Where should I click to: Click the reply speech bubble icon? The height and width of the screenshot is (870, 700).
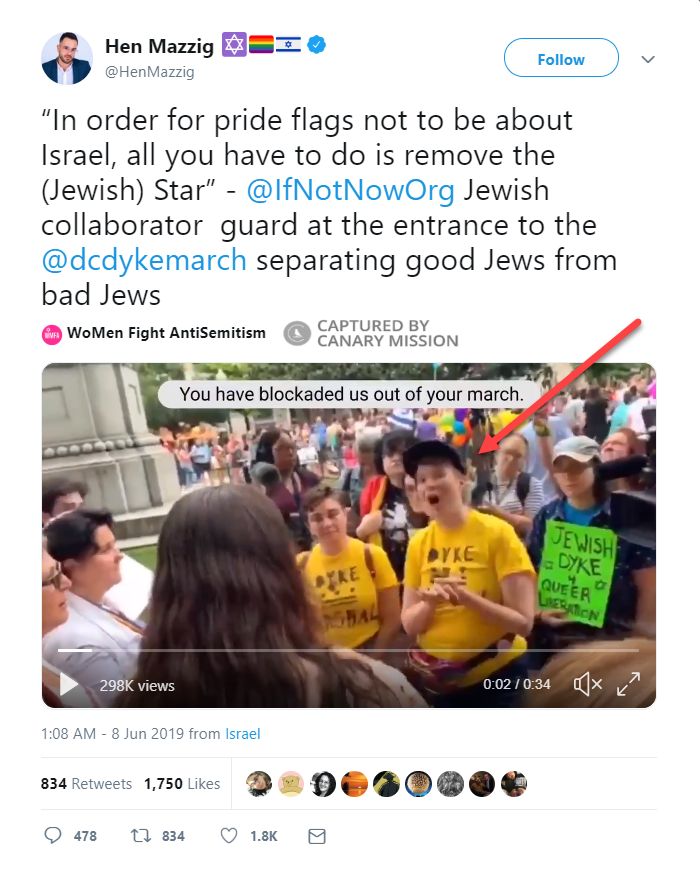[53, 835]
